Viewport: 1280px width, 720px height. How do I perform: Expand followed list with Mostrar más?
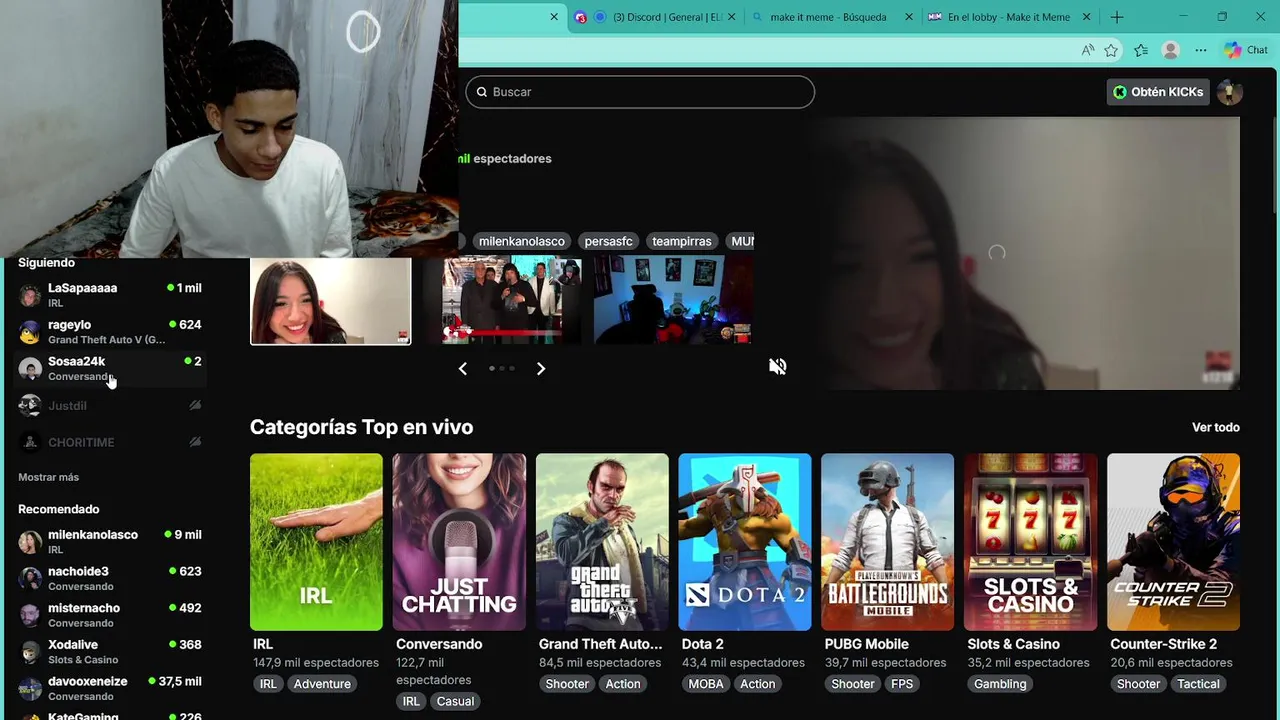point(48,477)
